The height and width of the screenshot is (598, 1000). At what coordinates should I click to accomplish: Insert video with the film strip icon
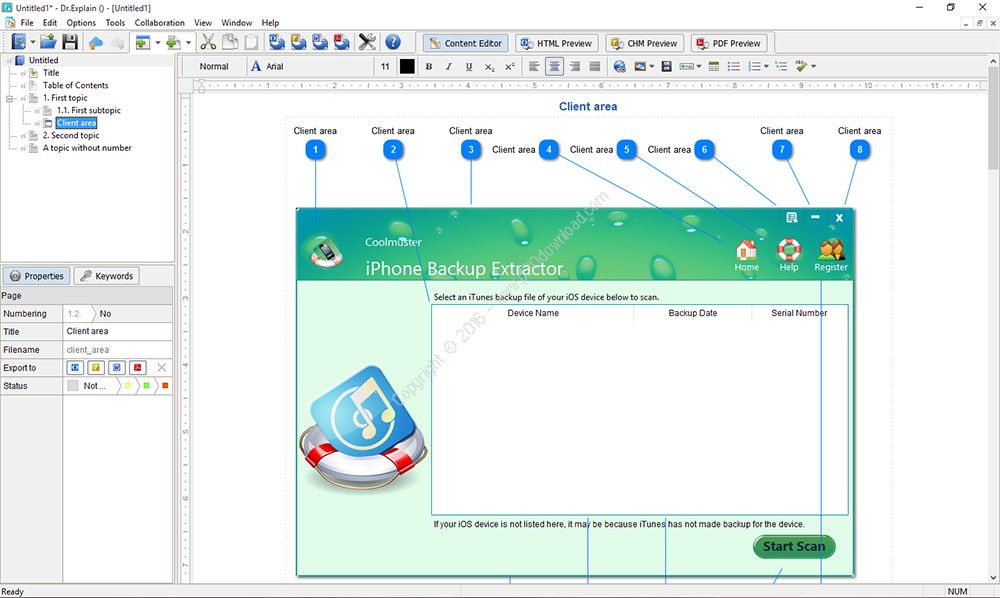[666, 66]
